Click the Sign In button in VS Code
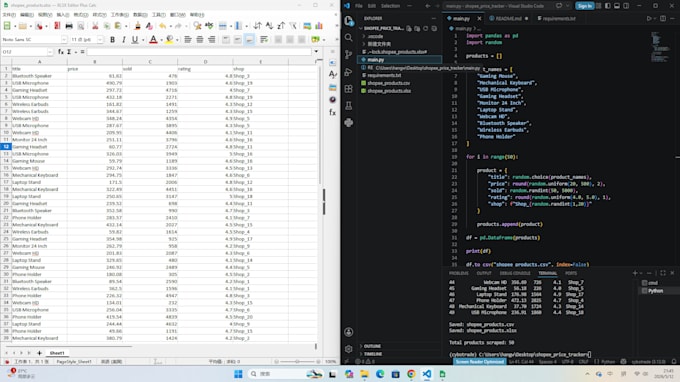680x382 pixels. tap(585, 6)
